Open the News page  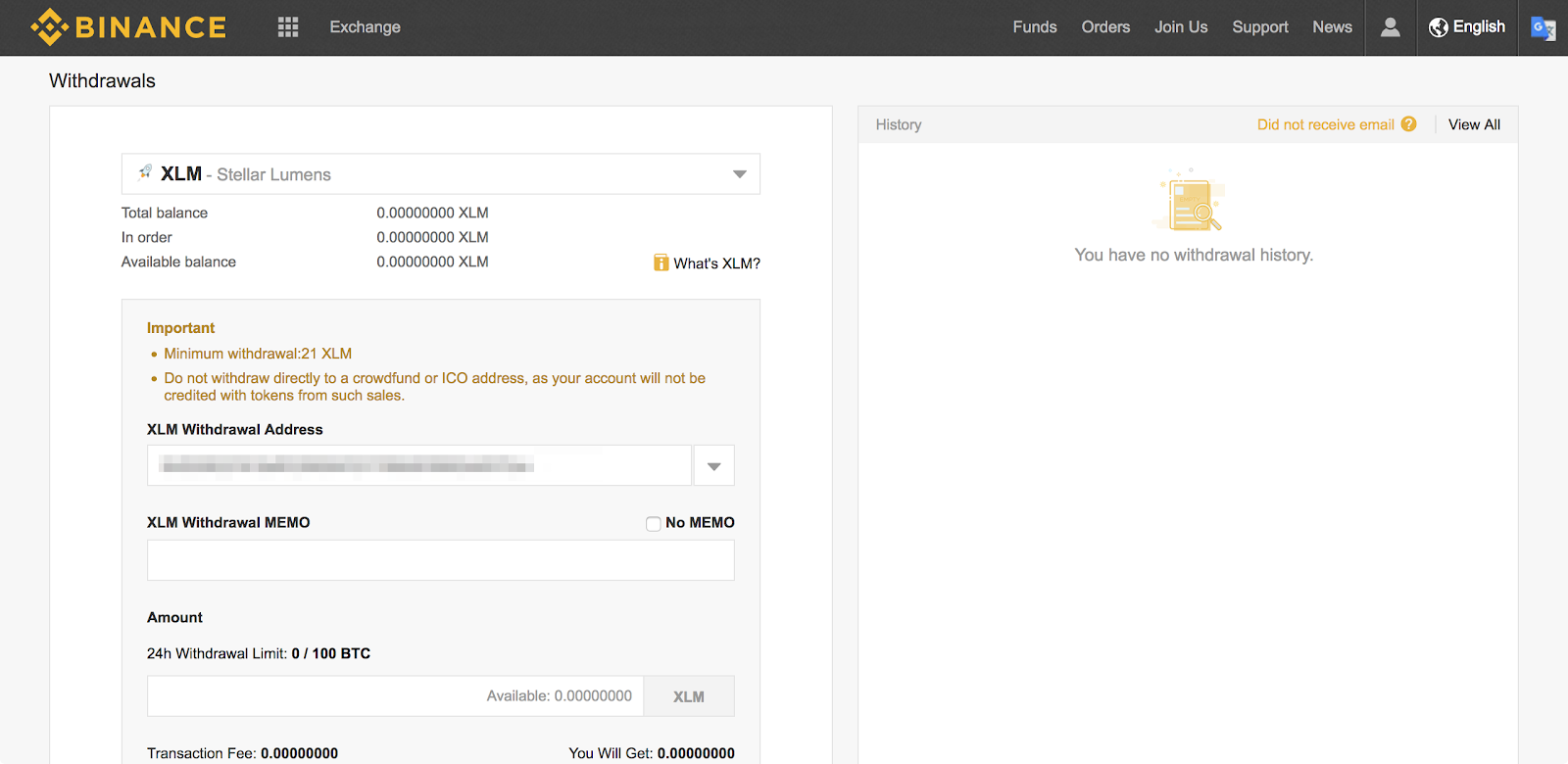1332,27
